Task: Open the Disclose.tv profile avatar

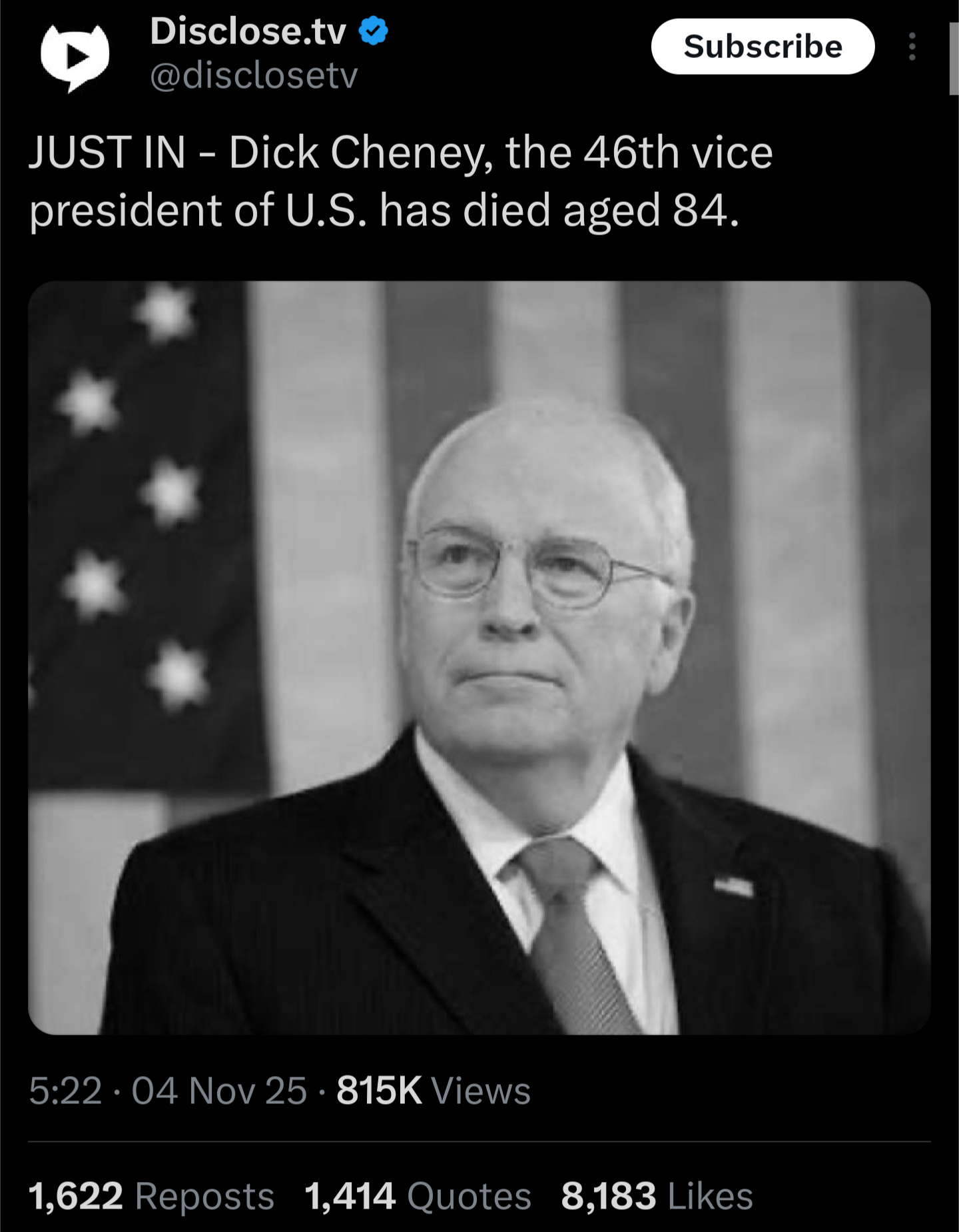Action: pos(75,57)
